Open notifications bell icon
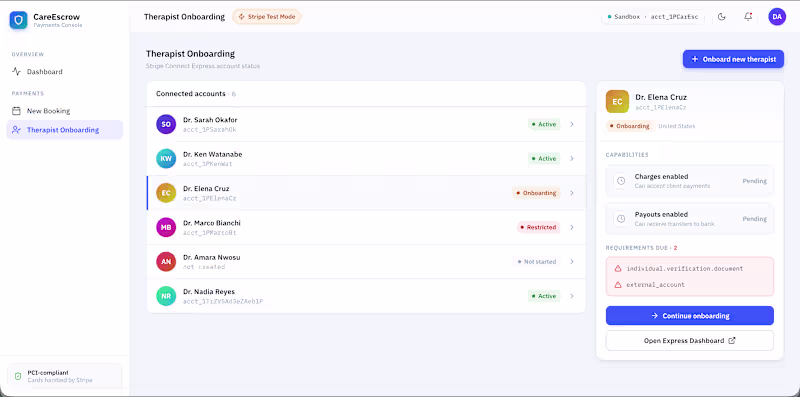This screenshot has width=800, height=397. tap(748, 17)
